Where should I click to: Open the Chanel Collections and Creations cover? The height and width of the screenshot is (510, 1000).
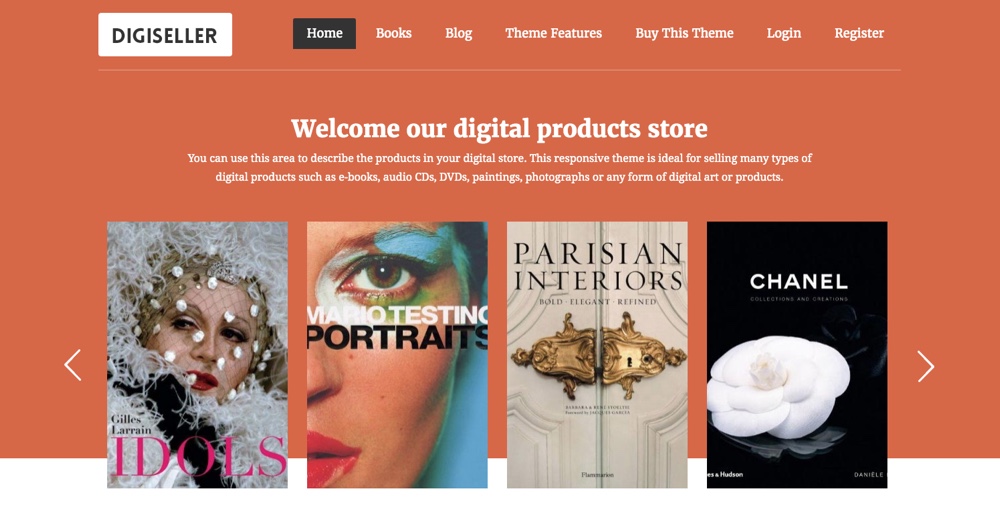point(797,354)
